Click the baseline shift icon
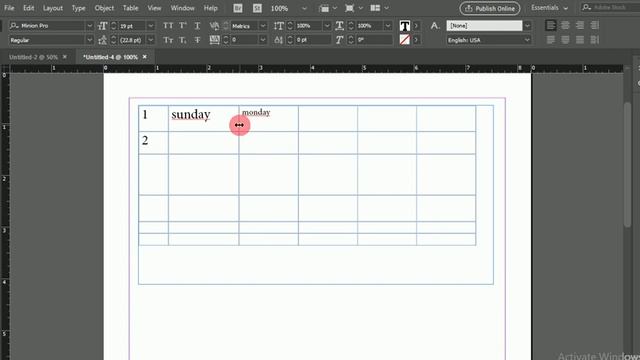The height and width of the screenshot is (360, 640). click(279, 40)
